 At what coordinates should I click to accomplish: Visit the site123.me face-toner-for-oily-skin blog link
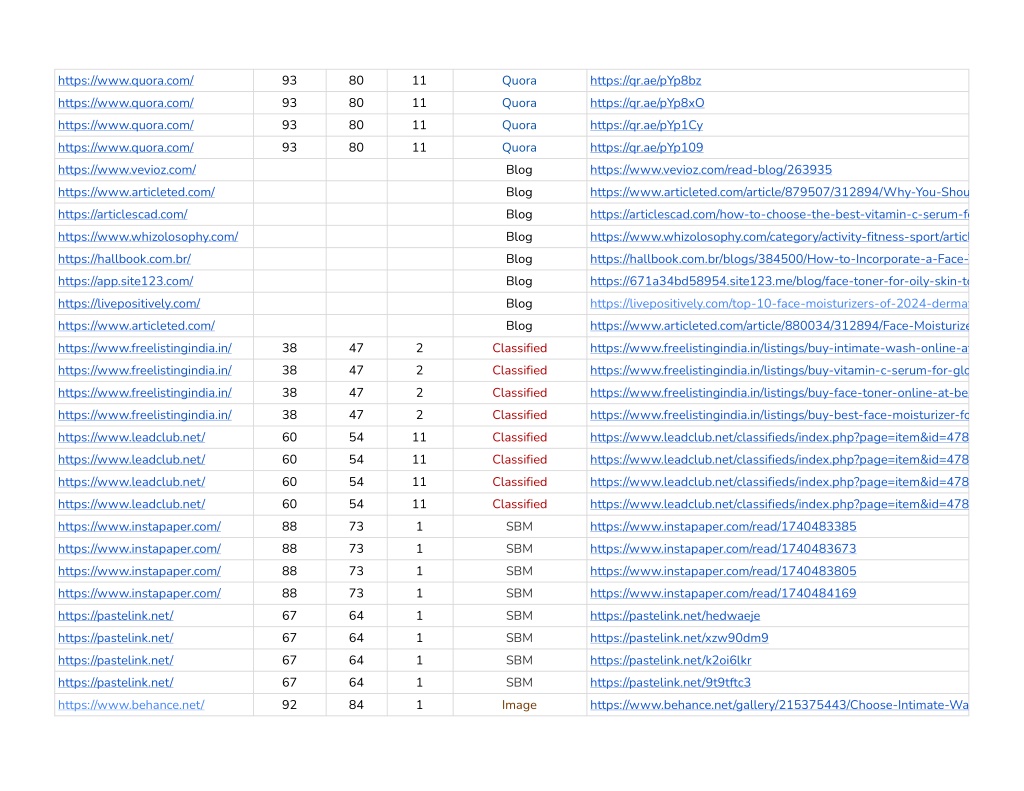pos(779,280)
